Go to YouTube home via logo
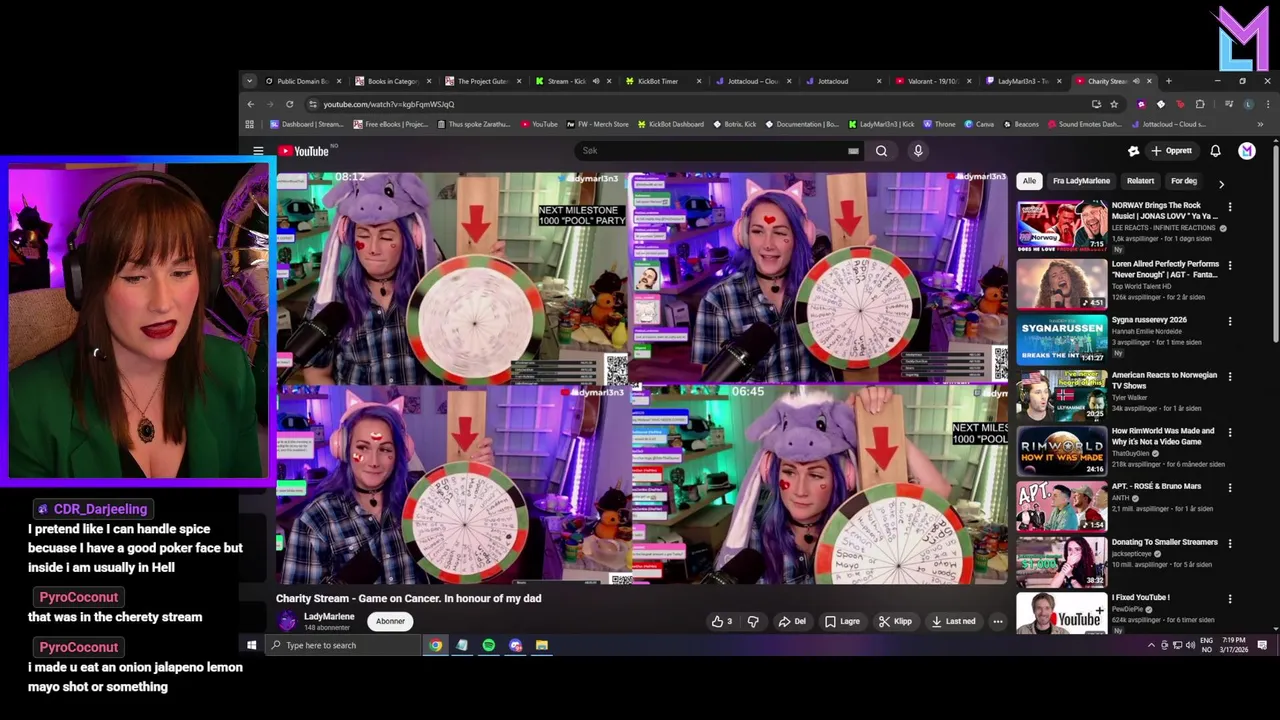Viewport: 1280px width, 720px height. [x=304, y=151]
